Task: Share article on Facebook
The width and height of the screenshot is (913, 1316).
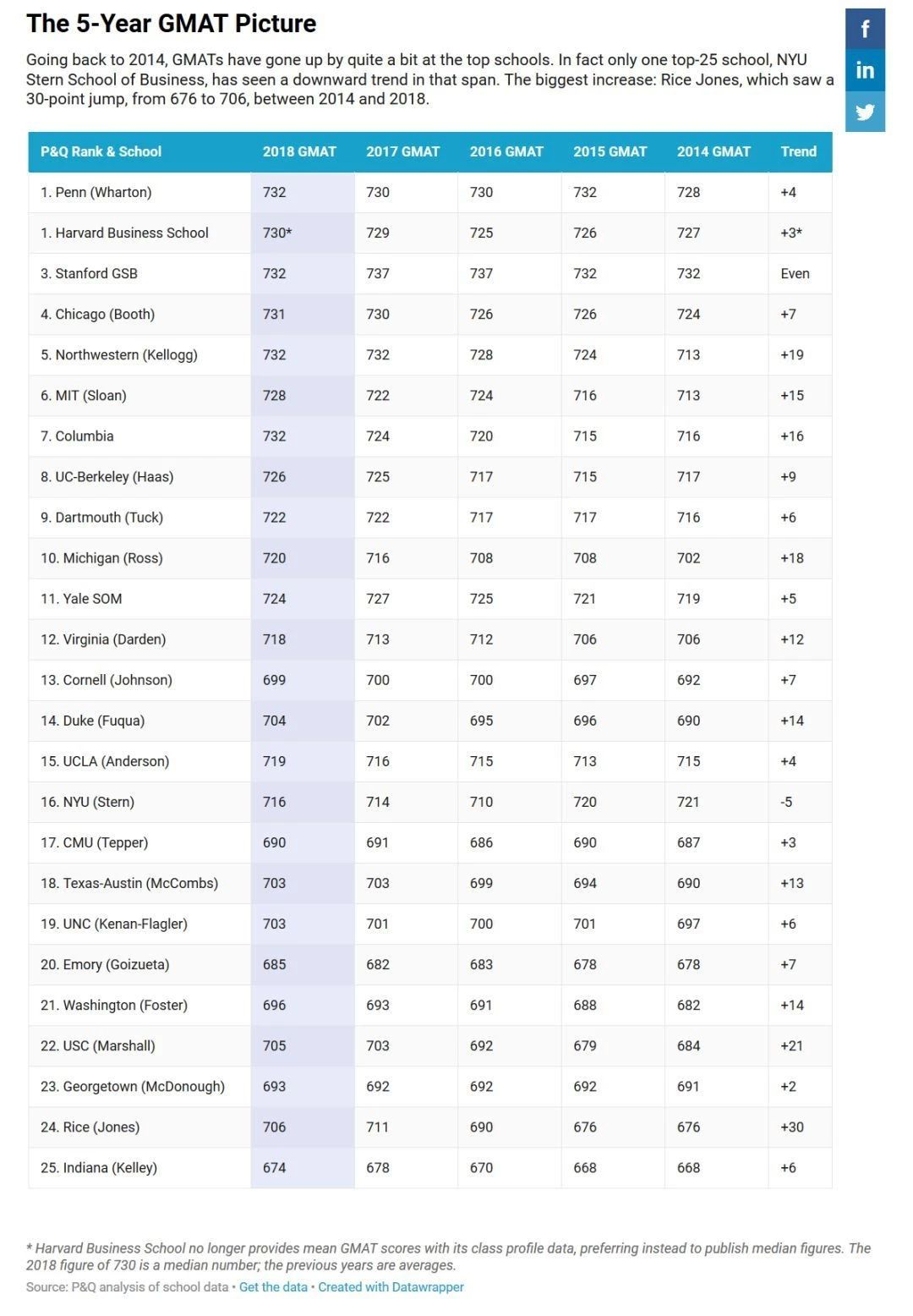Action: click(865, 30)
